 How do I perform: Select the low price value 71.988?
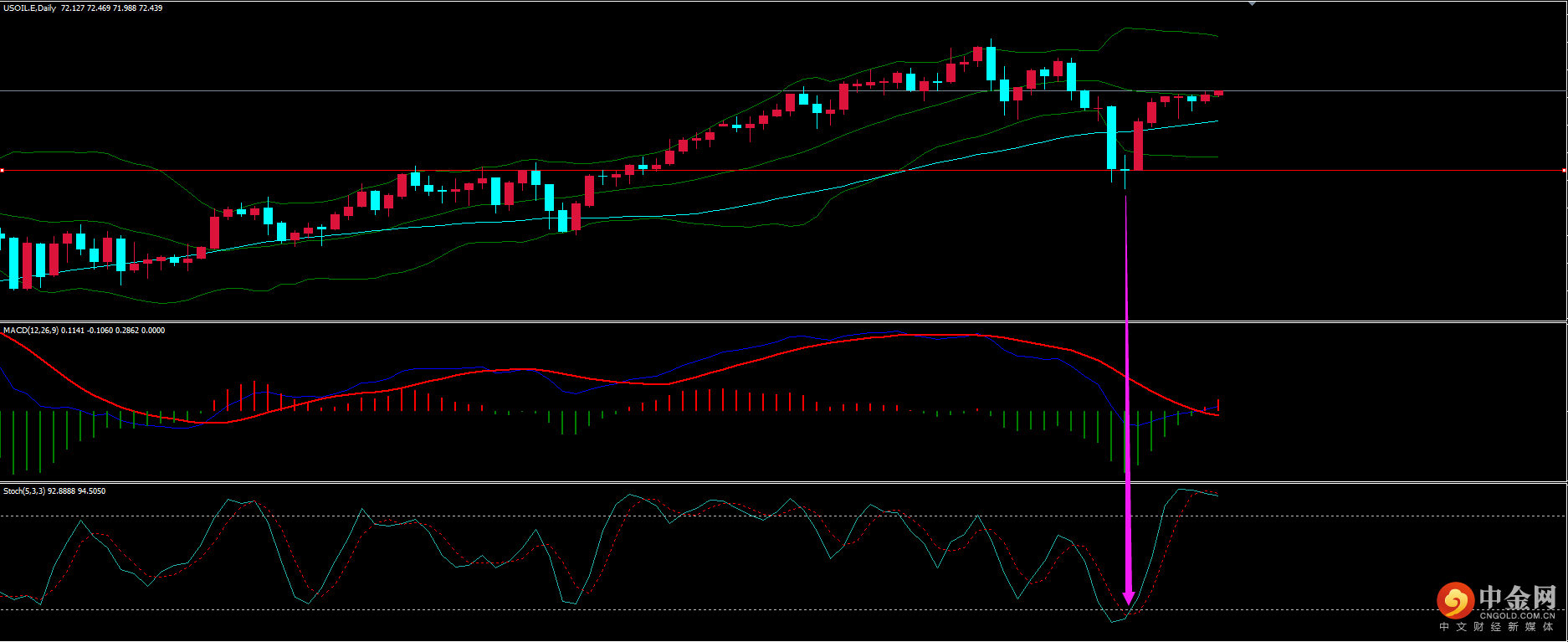tap(125, 8)
